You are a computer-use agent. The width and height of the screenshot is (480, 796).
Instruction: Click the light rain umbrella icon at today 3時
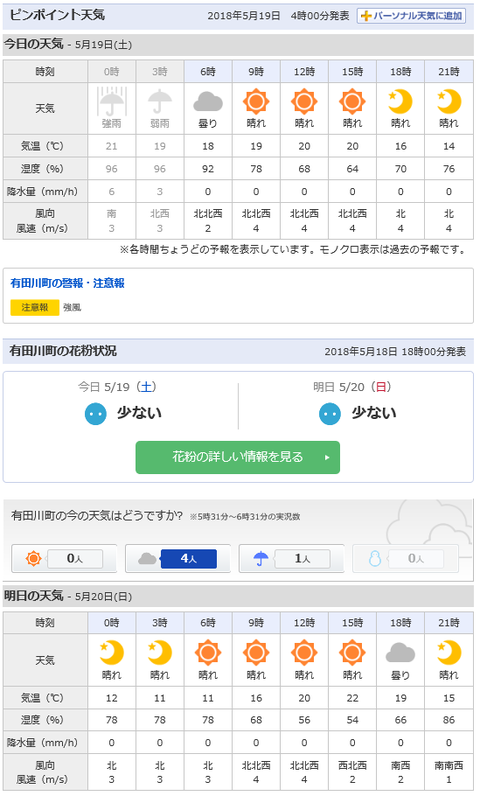(160, 102)
